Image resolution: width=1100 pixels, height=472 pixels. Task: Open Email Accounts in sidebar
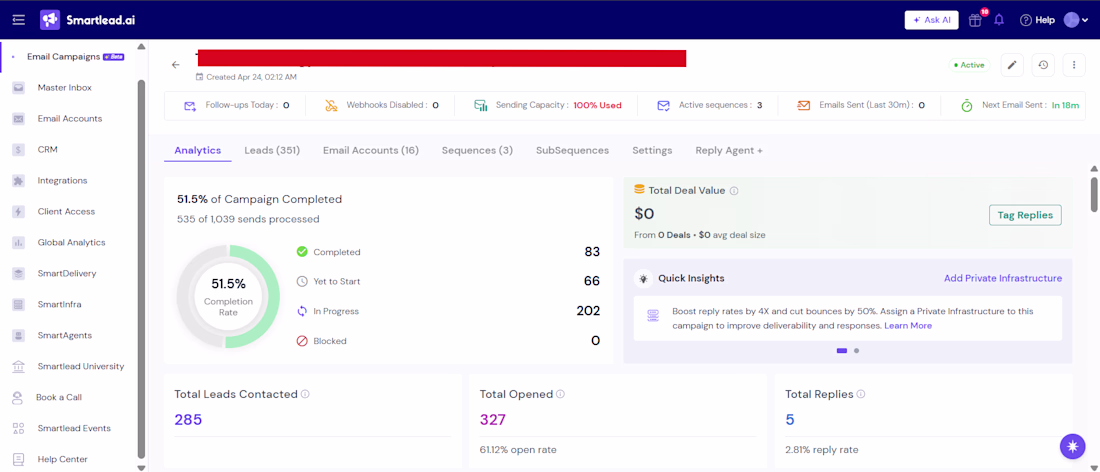tap(69, 119)
